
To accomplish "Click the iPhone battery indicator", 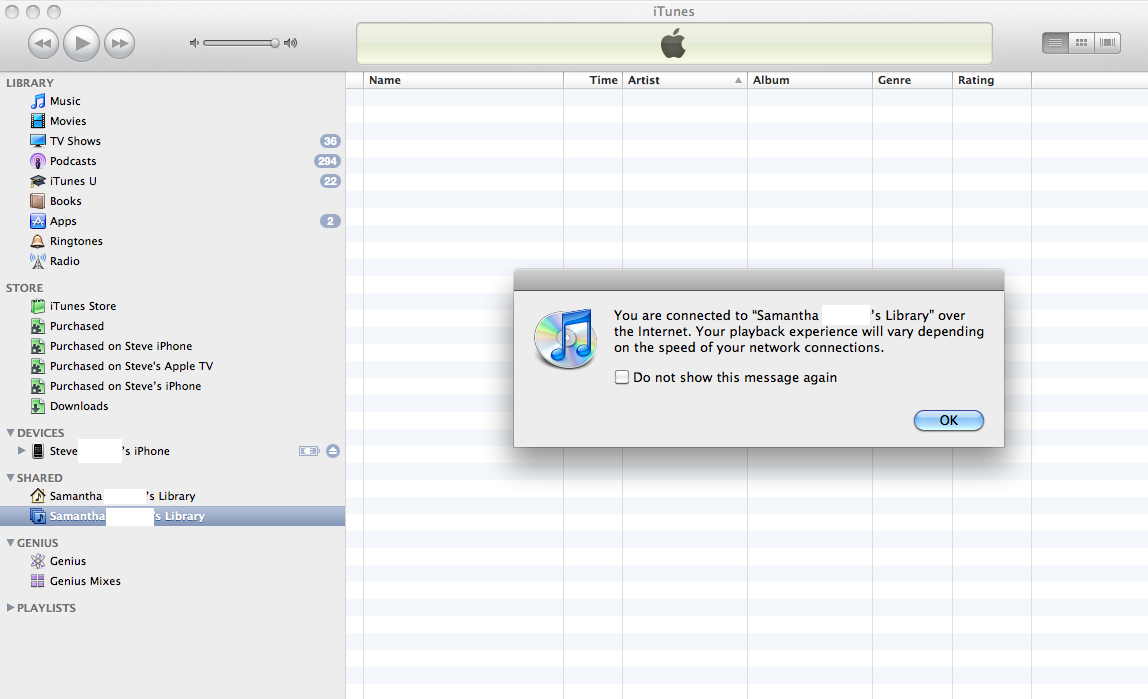I will point(309,451).
